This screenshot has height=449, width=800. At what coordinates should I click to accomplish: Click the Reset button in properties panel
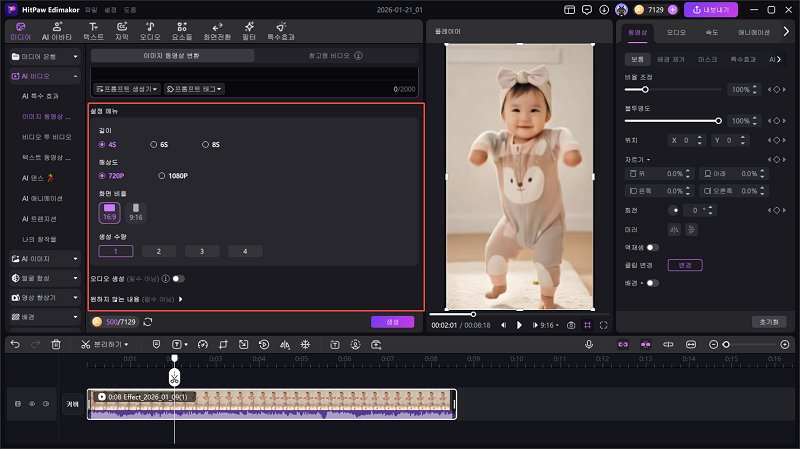coord(769,322)
